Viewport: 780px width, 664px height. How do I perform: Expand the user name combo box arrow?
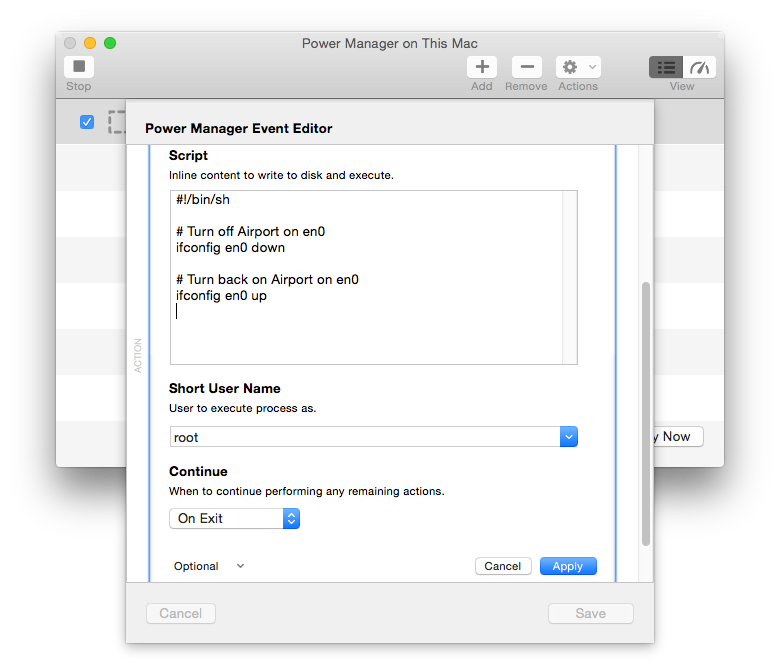pos(569,437)
